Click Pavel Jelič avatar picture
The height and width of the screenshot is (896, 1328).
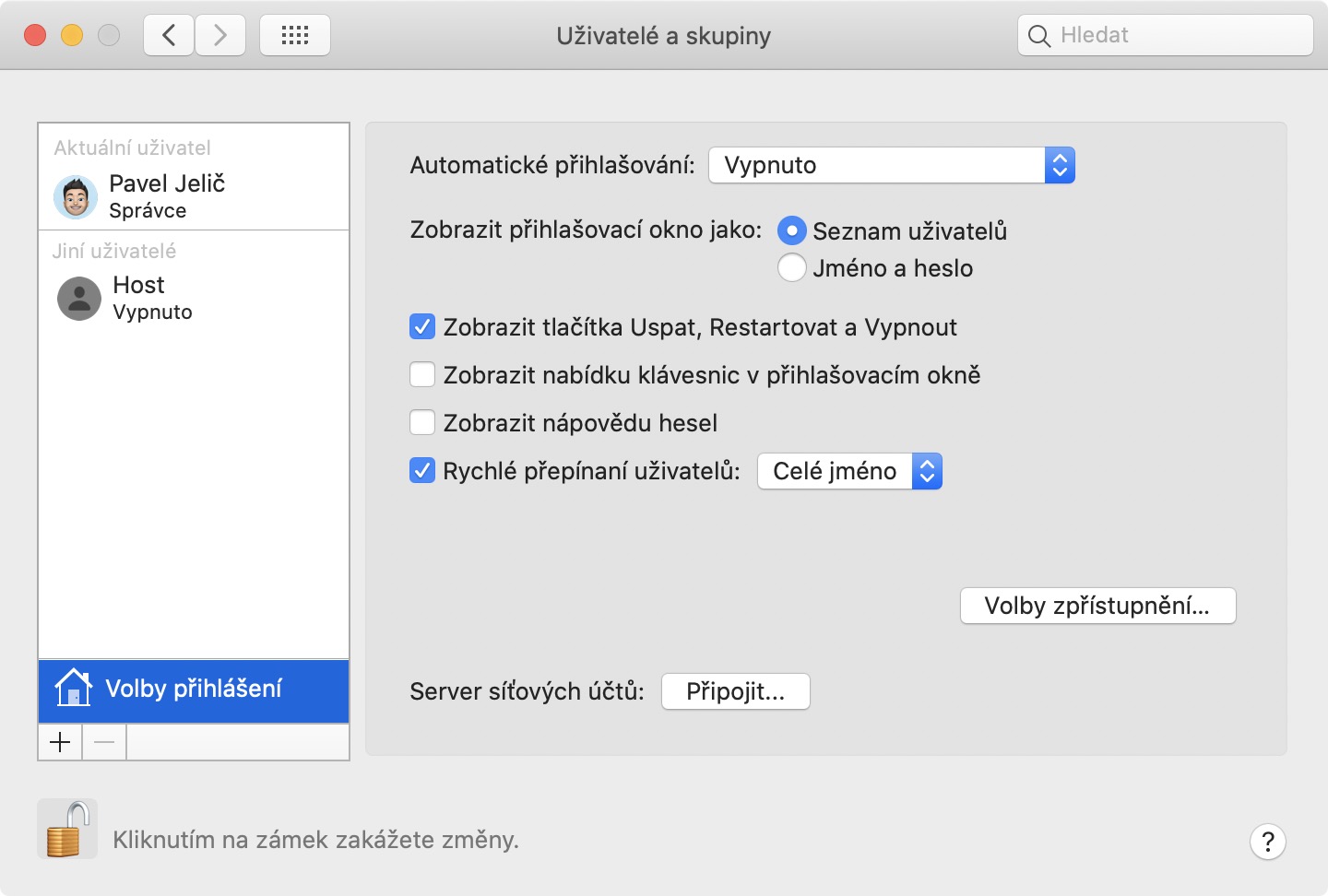(x=76, y=197)
